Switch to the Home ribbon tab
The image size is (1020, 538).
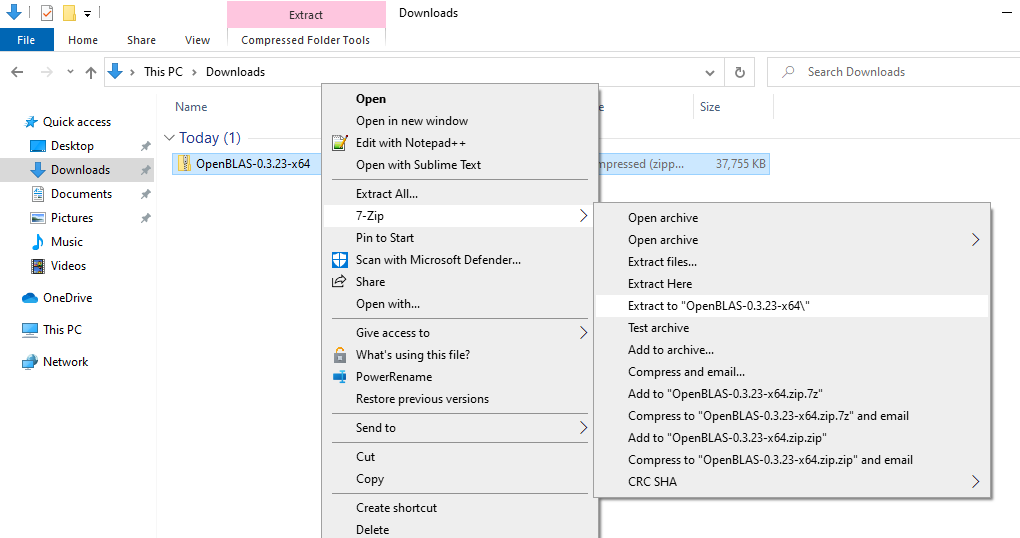[83, 40]
